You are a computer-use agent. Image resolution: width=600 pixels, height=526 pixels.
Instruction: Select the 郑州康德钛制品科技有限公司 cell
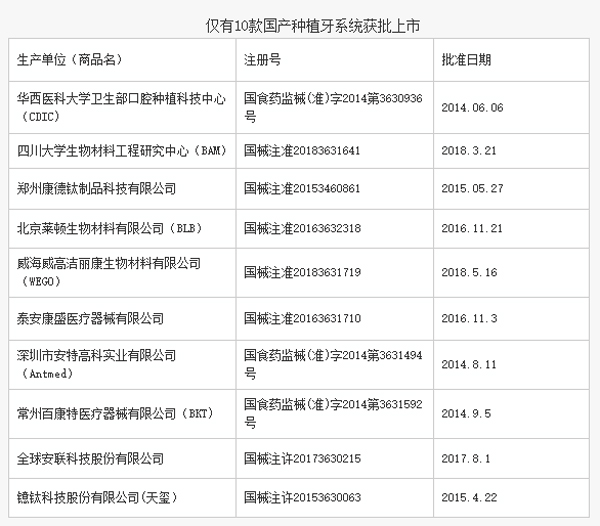click(x=97, y=188)
